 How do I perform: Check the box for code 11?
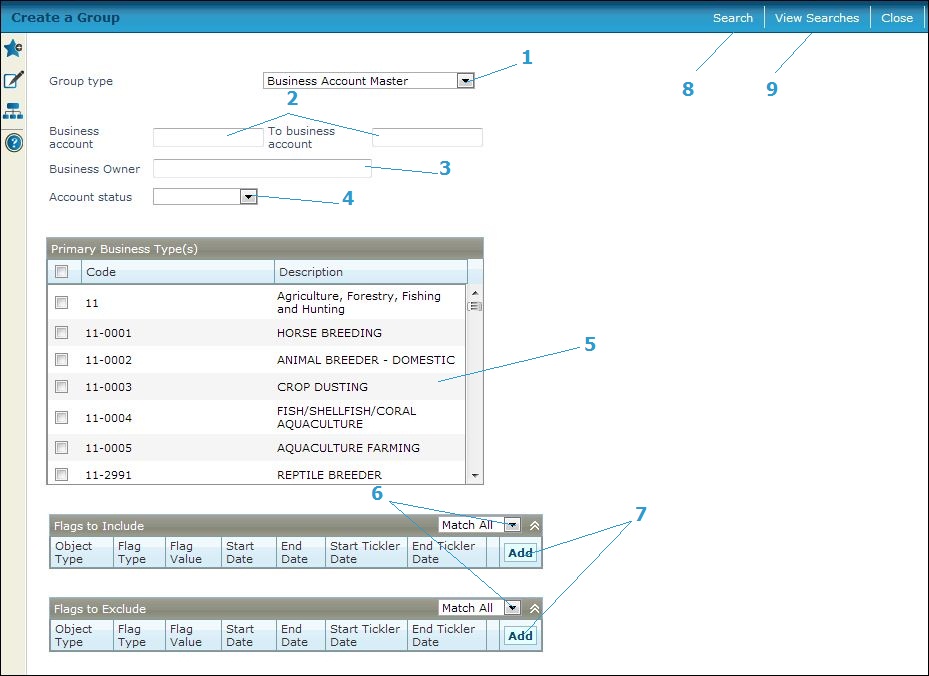[x=61, y=303]
